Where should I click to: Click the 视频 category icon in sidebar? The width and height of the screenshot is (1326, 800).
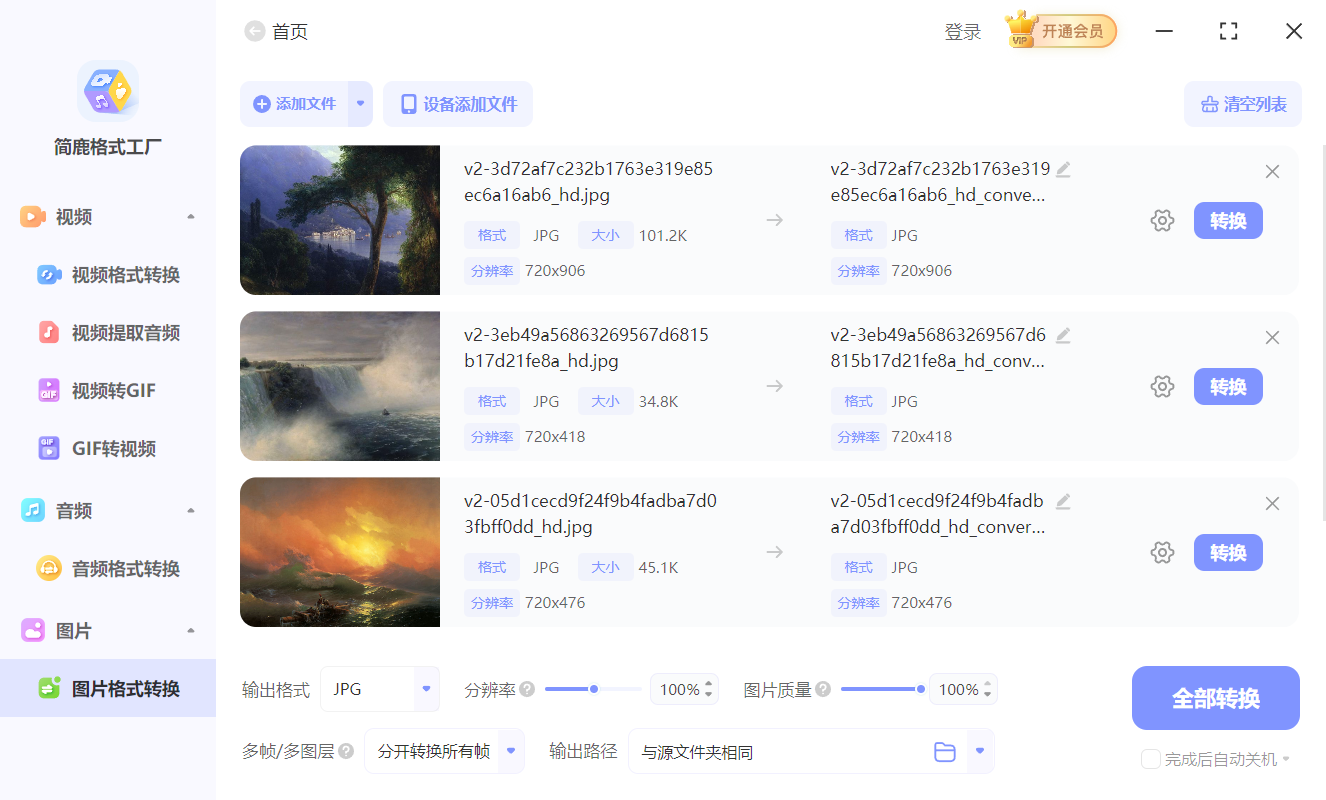pos(33,217)
